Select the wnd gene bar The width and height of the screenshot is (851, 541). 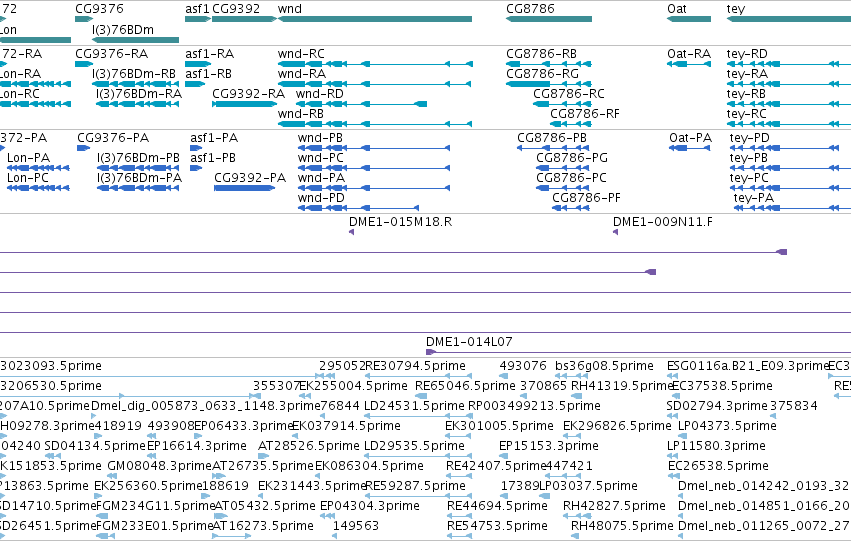[374, 19]
